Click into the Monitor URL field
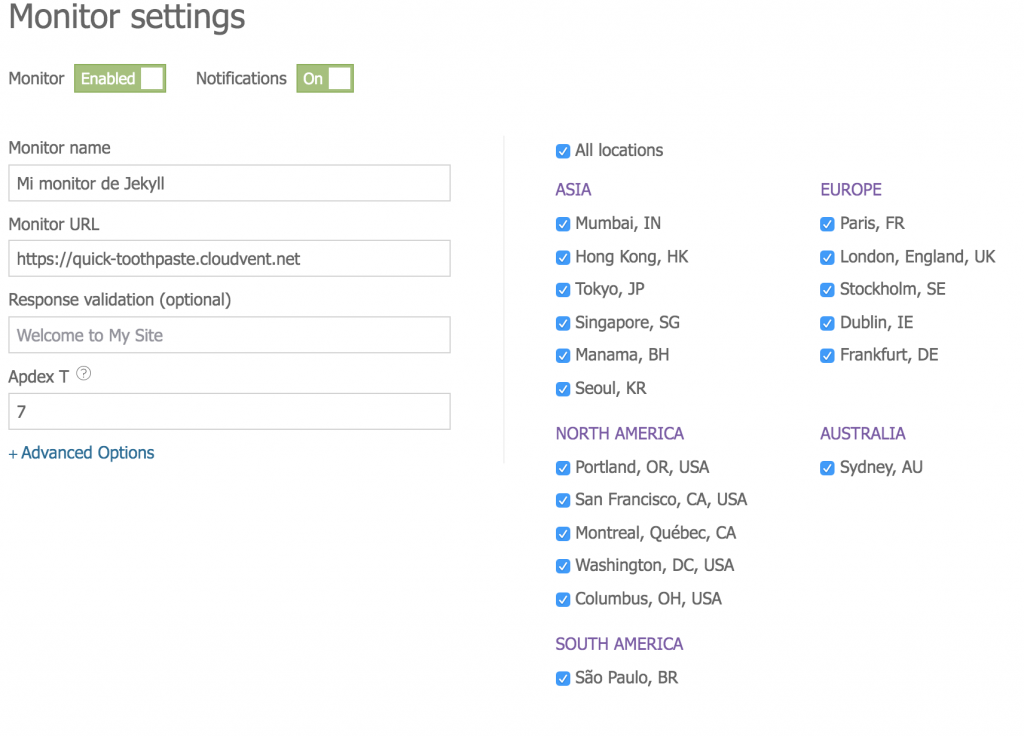Viewport: 1024px width, 736px height. [x=229, y=259]
